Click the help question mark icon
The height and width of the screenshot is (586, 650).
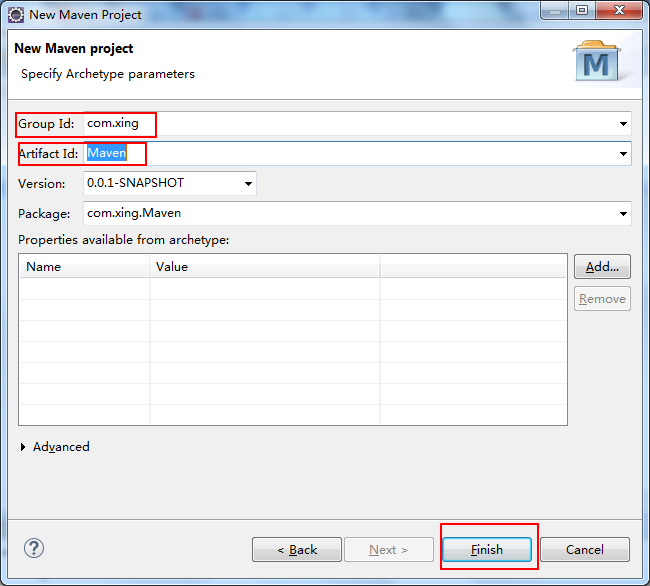34,549
